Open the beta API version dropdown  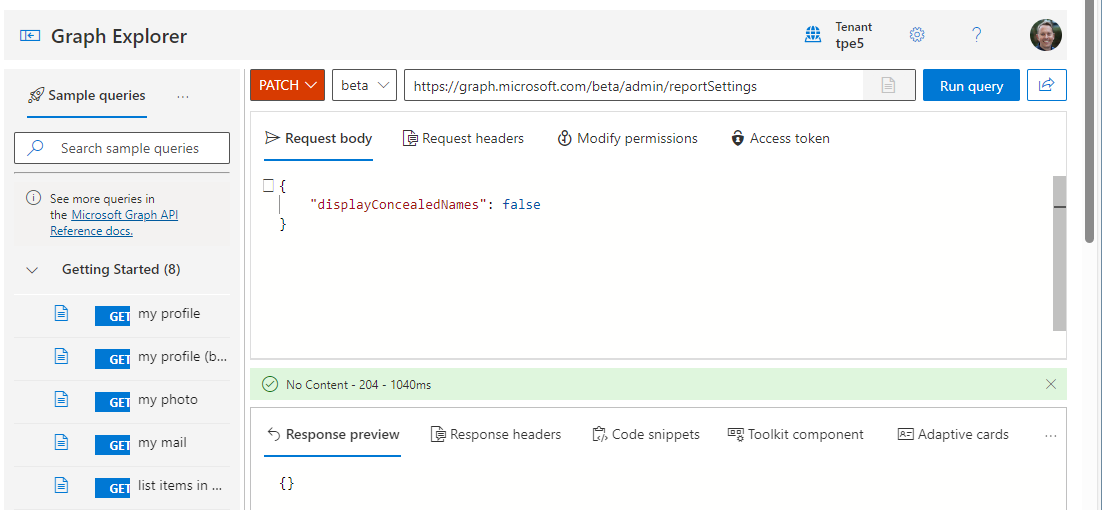point(364,86)
